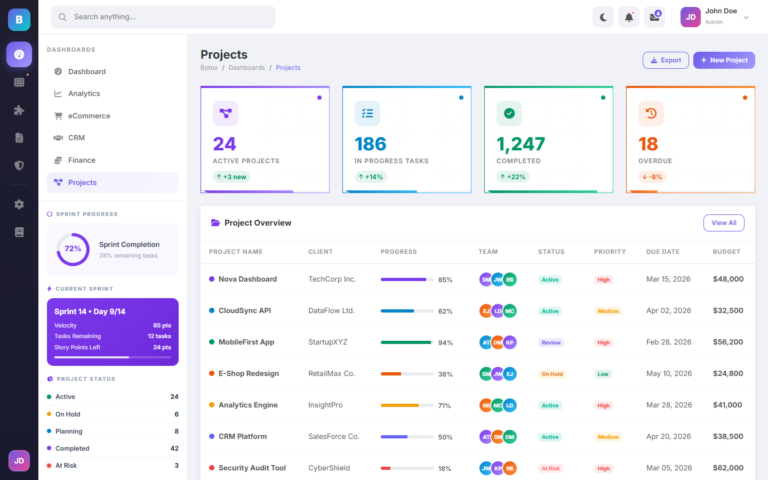768x480 pixels.
Task: Click the Export button
Action: point(665,60)
